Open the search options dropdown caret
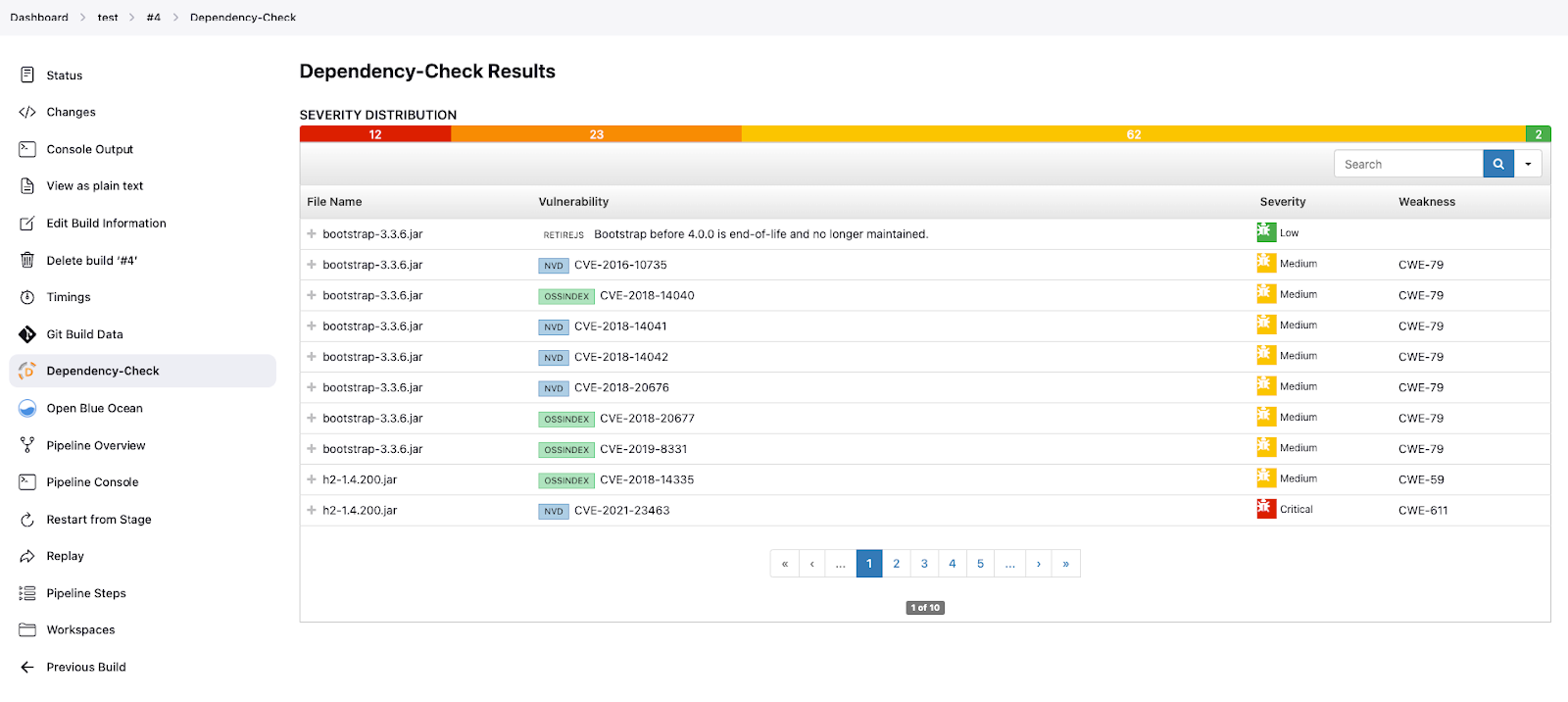The image size is (1568, 702). pyautogui.click(x=1528, y=164)
